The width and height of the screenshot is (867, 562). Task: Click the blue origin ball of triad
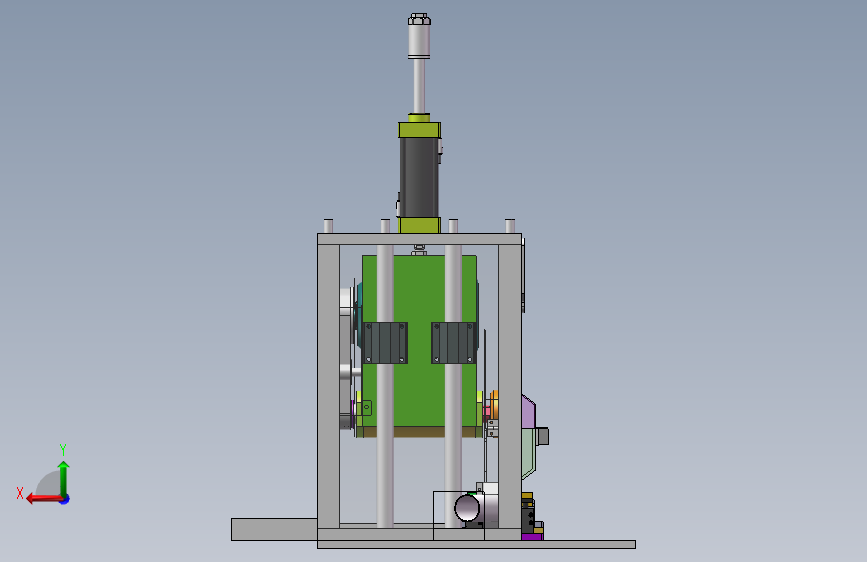(65, 499)
